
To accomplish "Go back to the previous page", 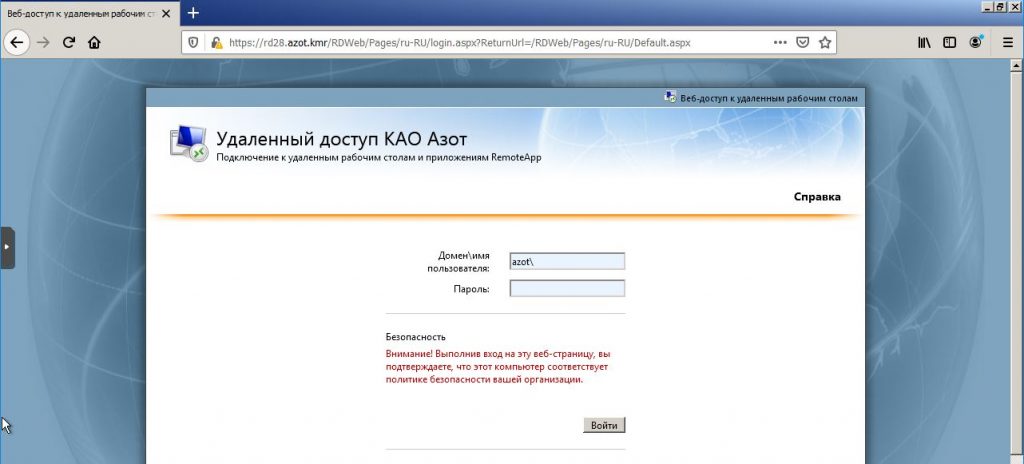I will click(x=16, y=42).
